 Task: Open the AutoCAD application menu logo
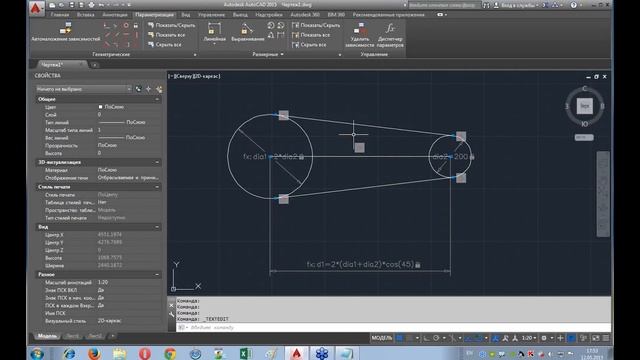36,9
